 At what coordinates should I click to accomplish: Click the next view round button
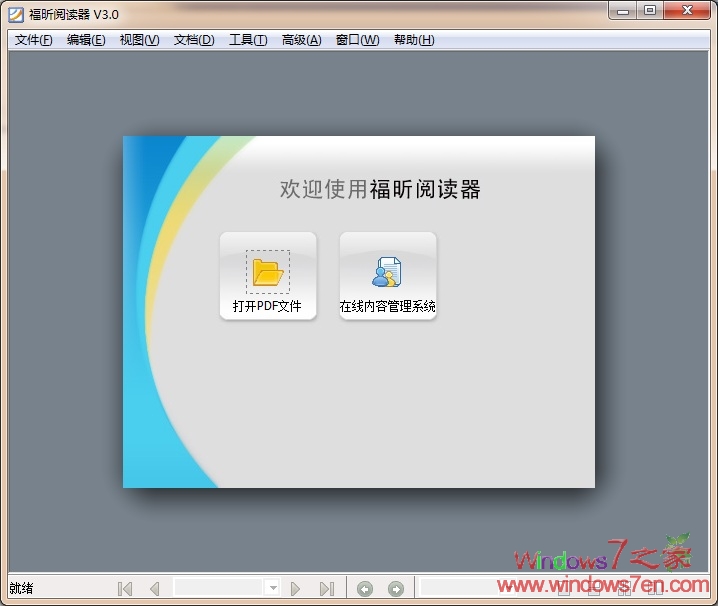click(396, 589)
